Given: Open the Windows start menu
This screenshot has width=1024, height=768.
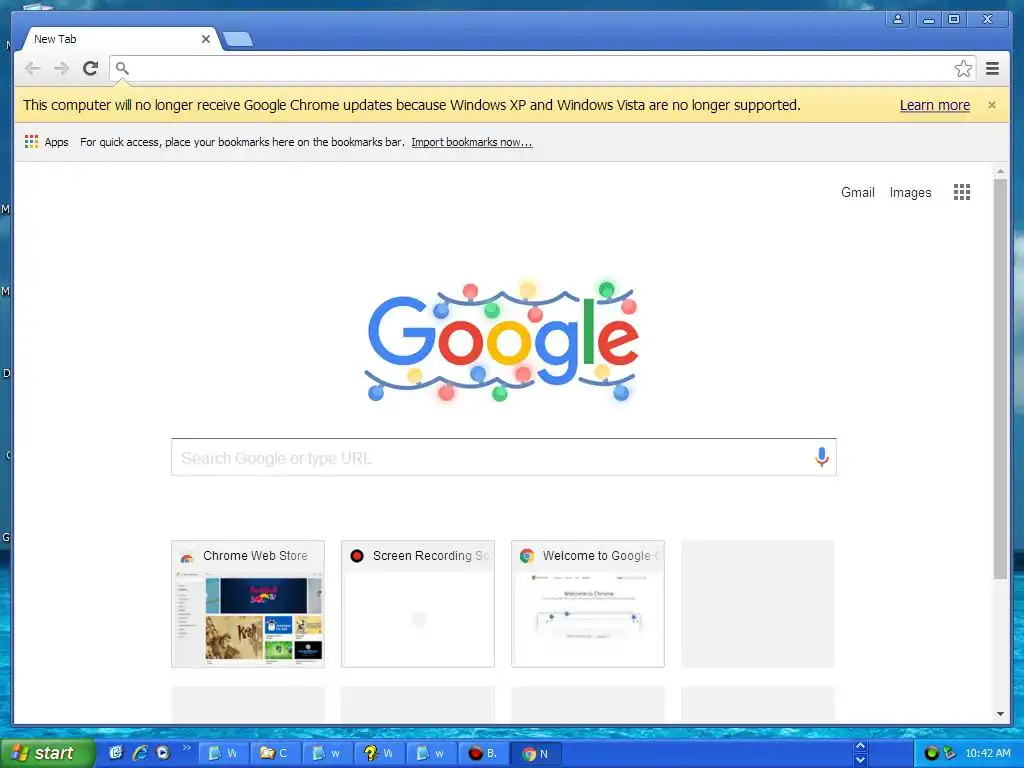Looking at the screenshot, I should click(x=47, y=753).
